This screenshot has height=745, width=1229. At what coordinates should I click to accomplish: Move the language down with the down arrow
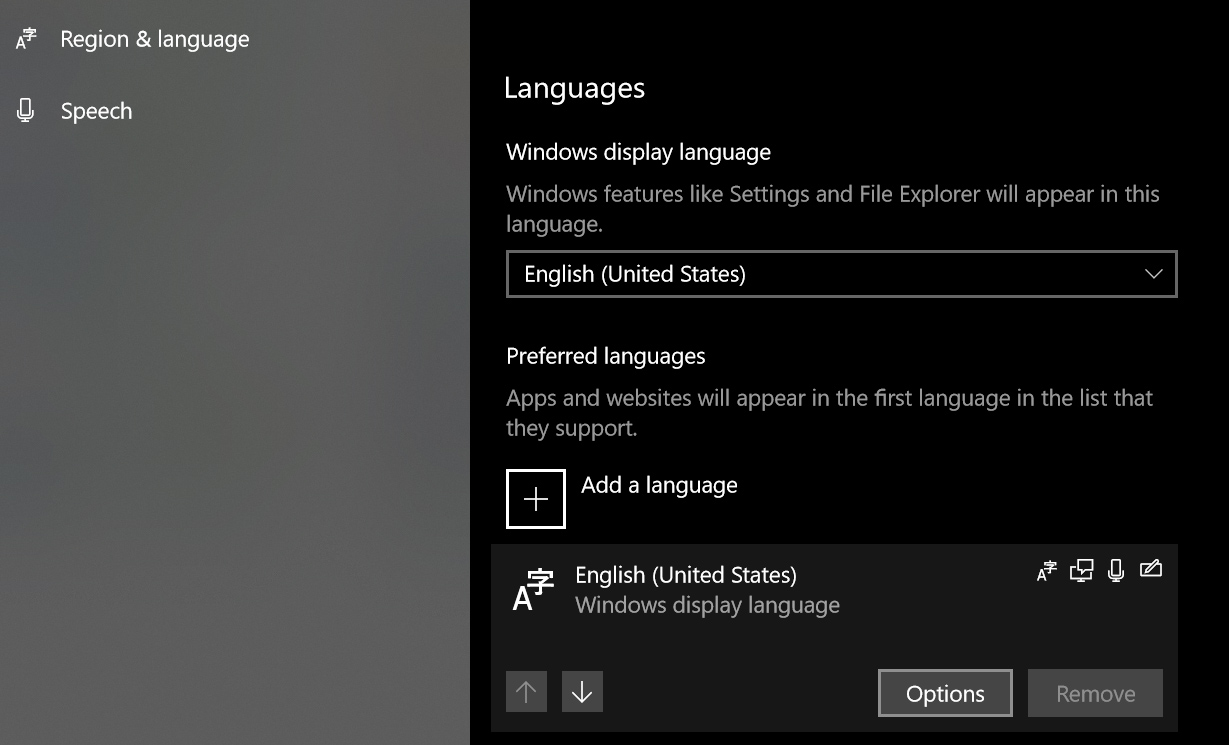pos(582,692)
